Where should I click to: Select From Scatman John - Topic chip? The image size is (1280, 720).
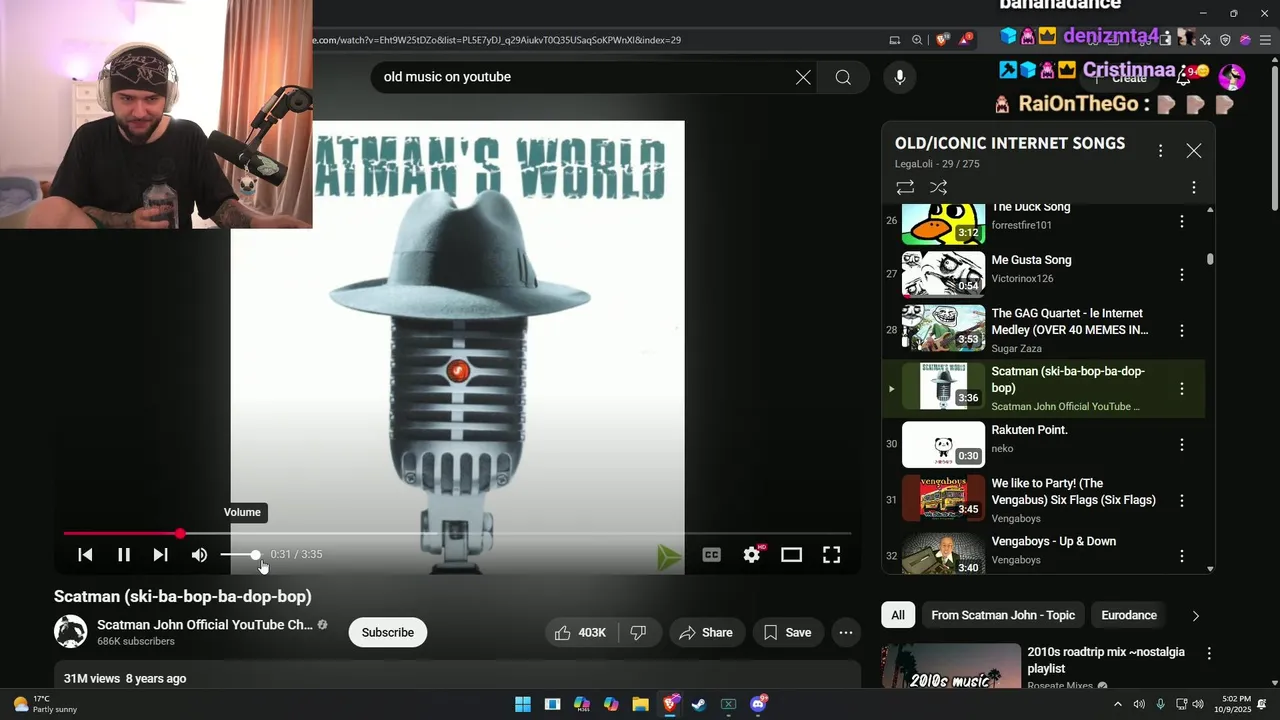click(1003, 615)
